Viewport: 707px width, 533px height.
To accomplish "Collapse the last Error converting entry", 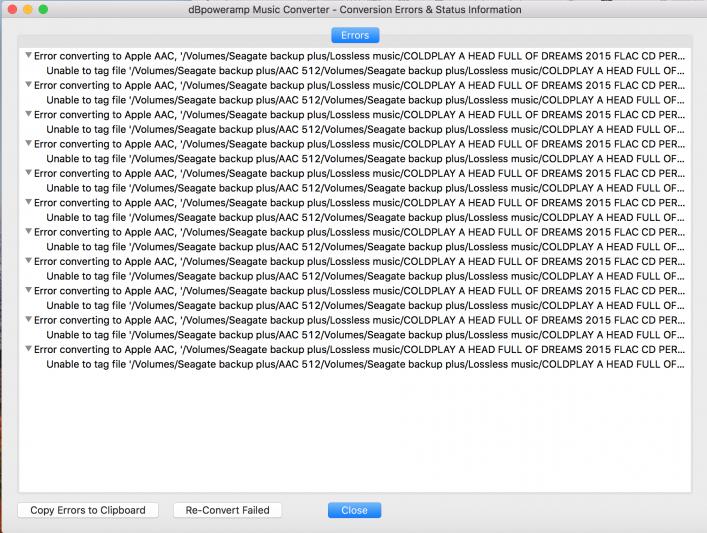I will [x=28, y=349].
